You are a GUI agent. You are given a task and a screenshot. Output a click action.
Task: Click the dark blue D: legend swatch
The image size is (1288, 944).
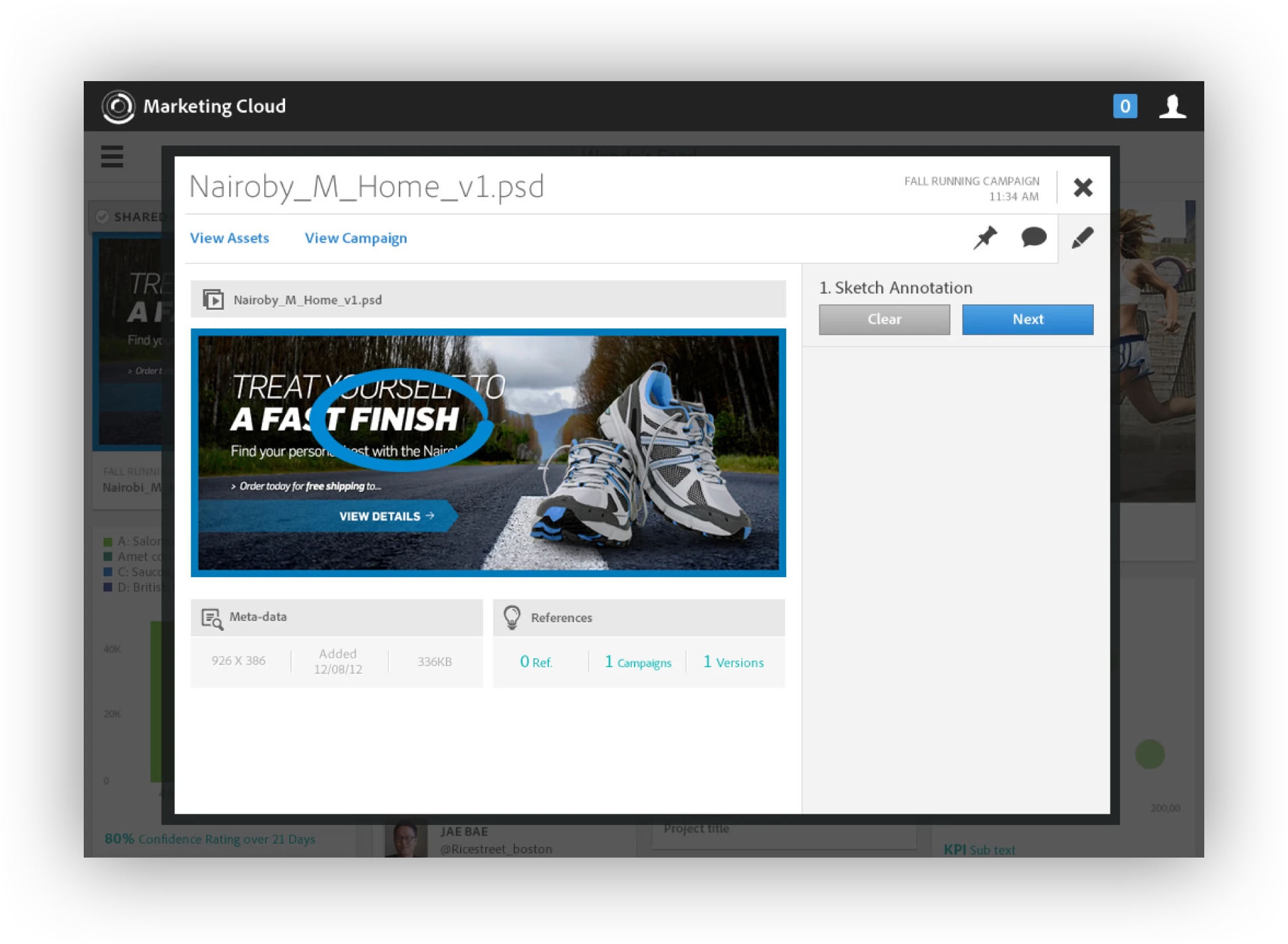[108, 587]
